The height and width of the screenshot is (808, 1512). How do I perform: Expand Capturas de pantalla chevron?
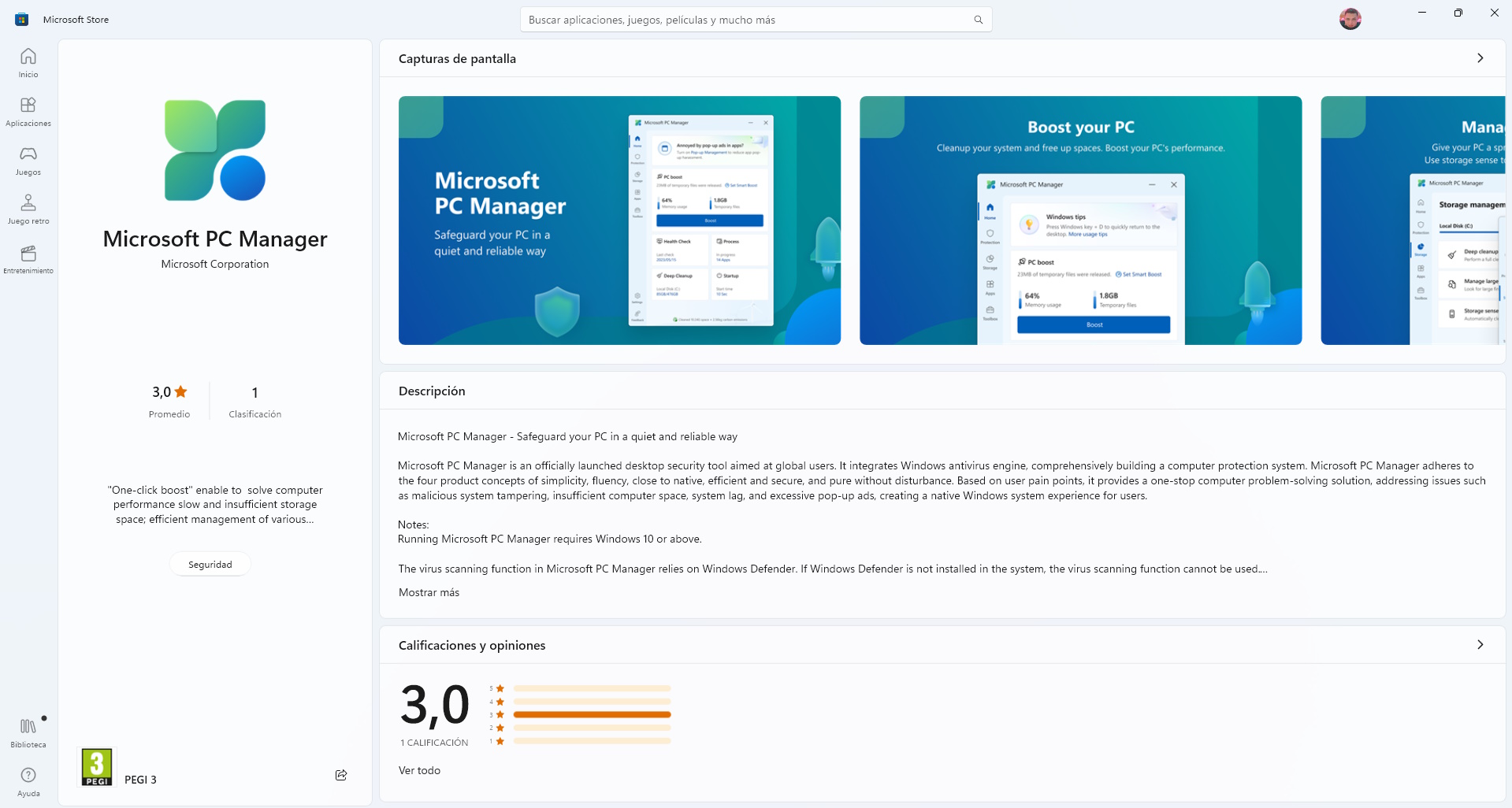point(1480,58)
